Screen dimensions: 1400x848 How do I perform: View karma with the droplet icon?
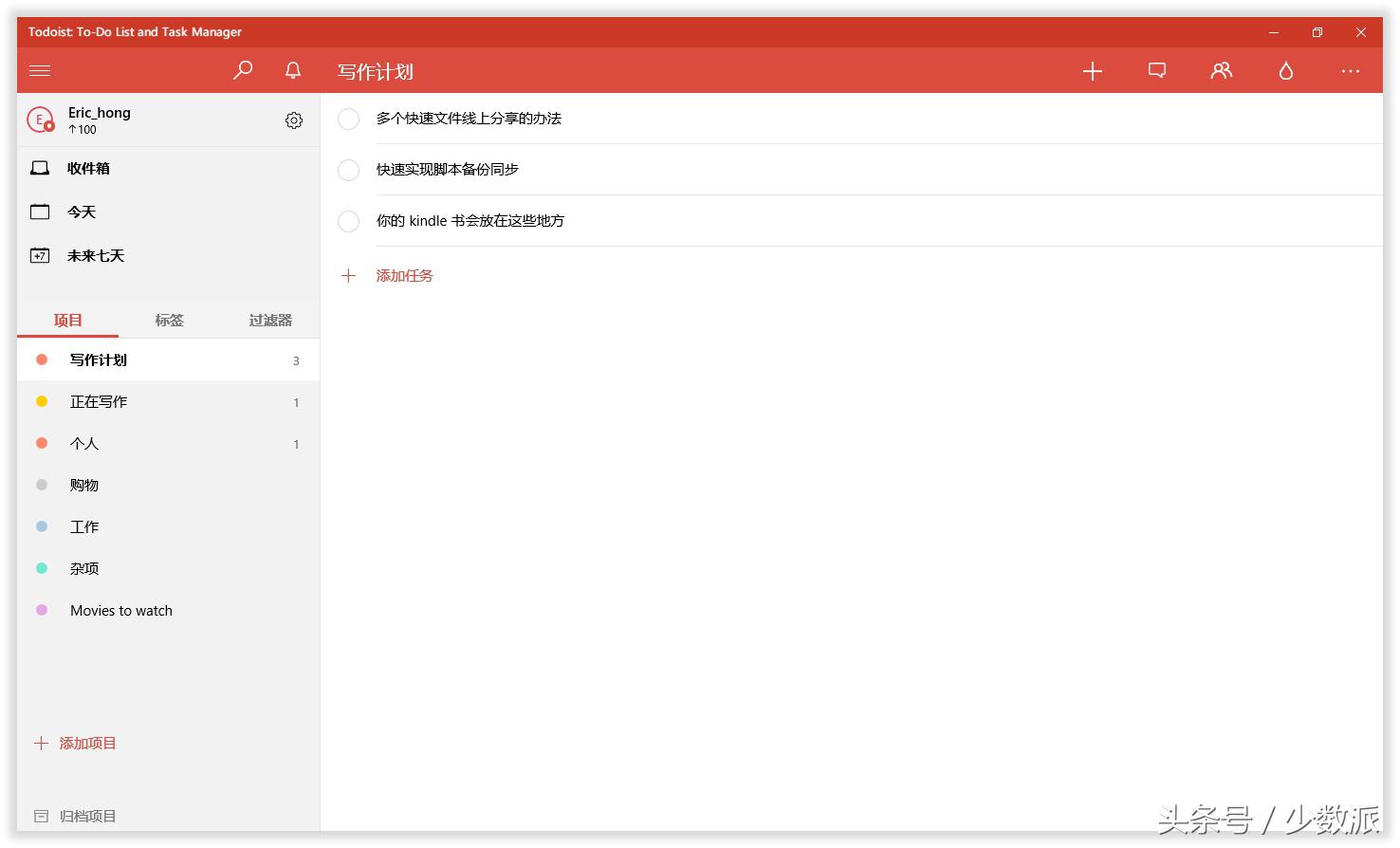[x=1285, y=70]
